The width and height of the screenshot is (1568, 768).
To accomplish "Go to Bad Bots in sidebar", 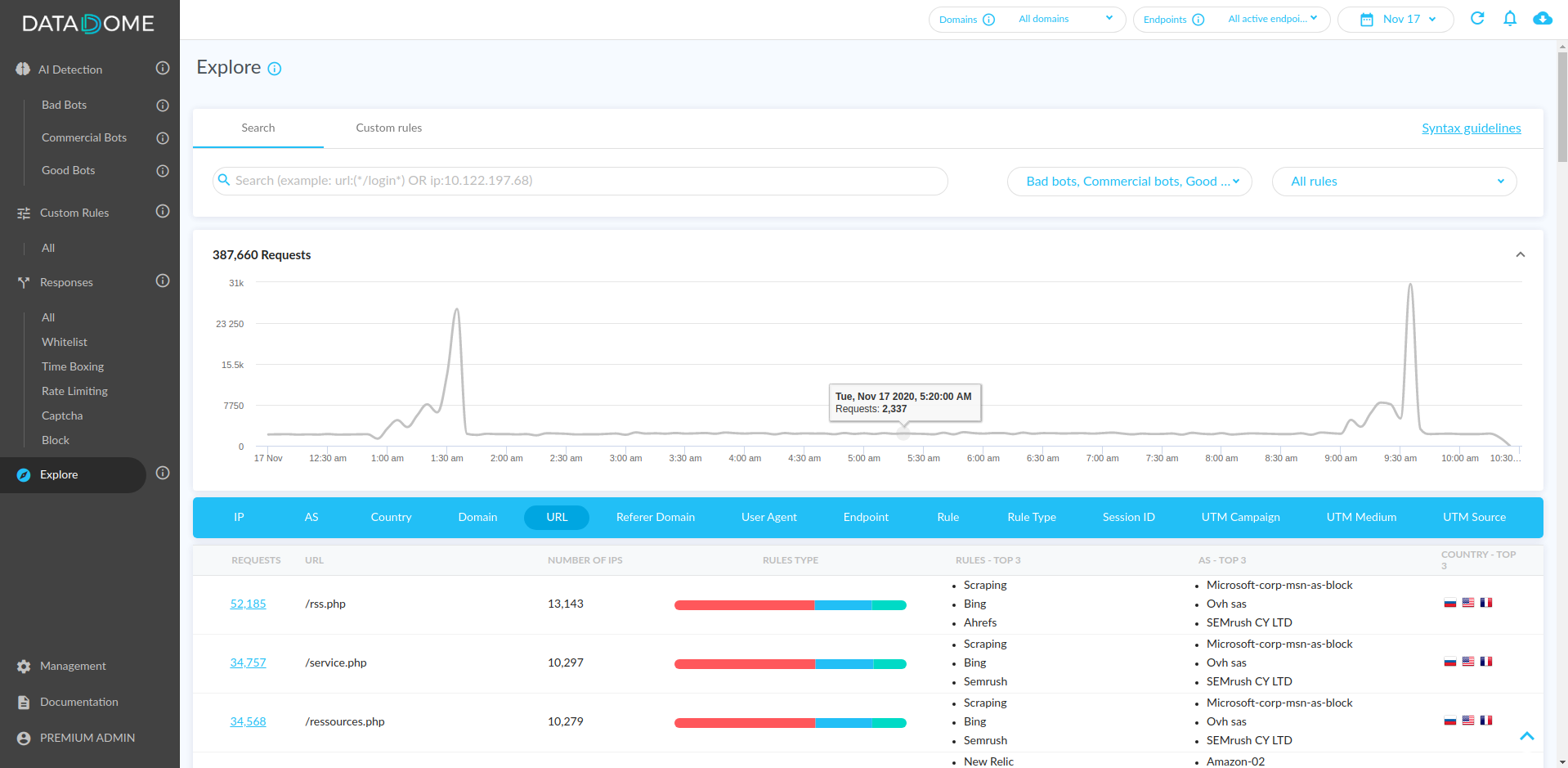I will pyautogui.click(x=64, y=106).
